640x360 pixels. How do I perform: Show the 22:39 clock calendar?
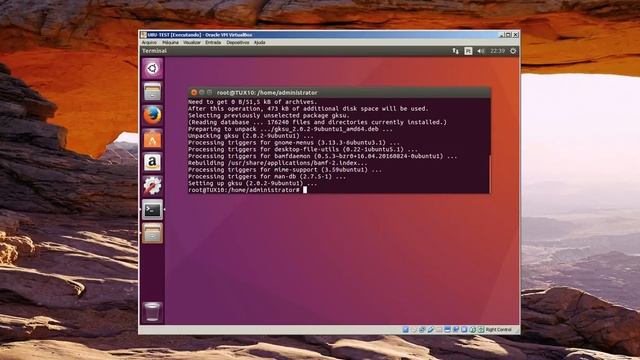(498, 51)
